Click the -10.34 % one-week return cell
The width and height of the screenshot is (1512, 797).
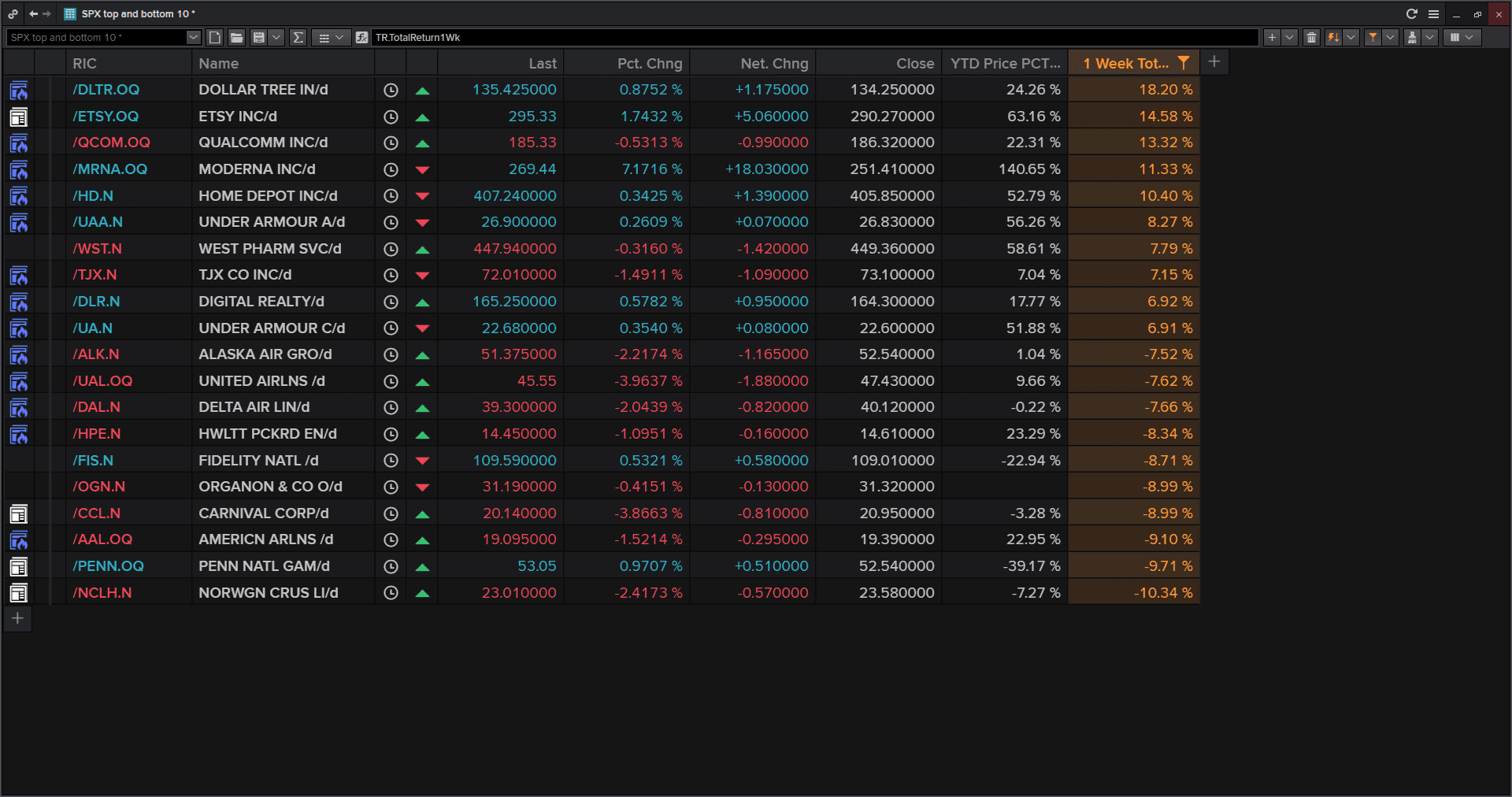tap(1134, 593)
